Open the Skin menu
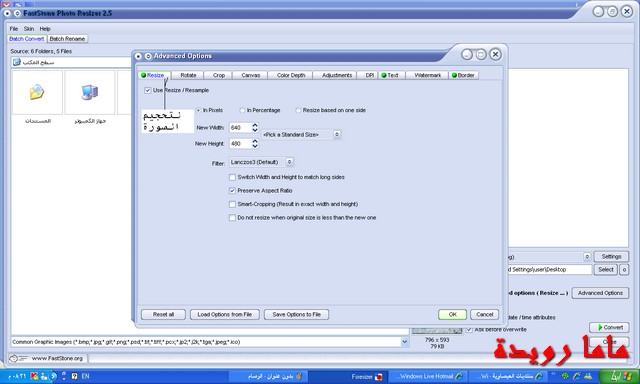Screen dimensions: 640x384 (x=29, y=29)
